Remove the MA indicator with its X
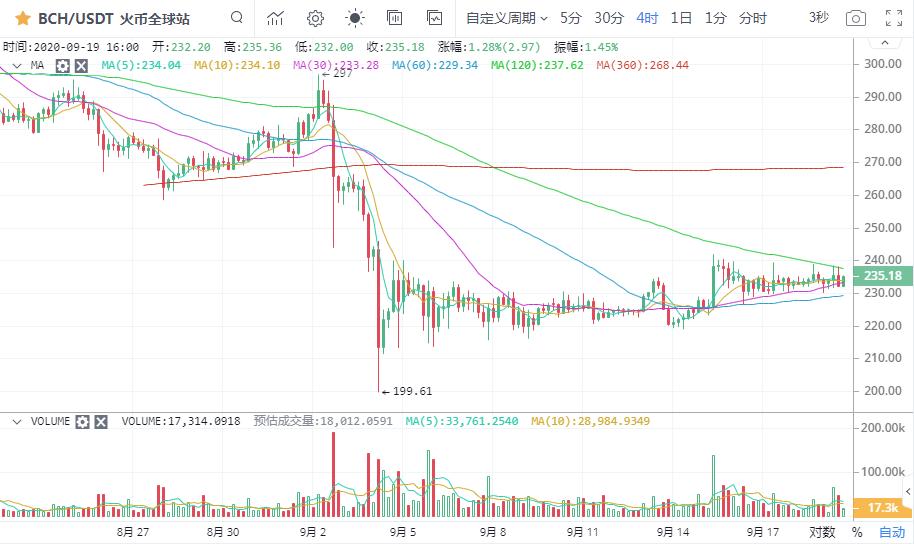The image size is (914, 544). tap(81, 65)
